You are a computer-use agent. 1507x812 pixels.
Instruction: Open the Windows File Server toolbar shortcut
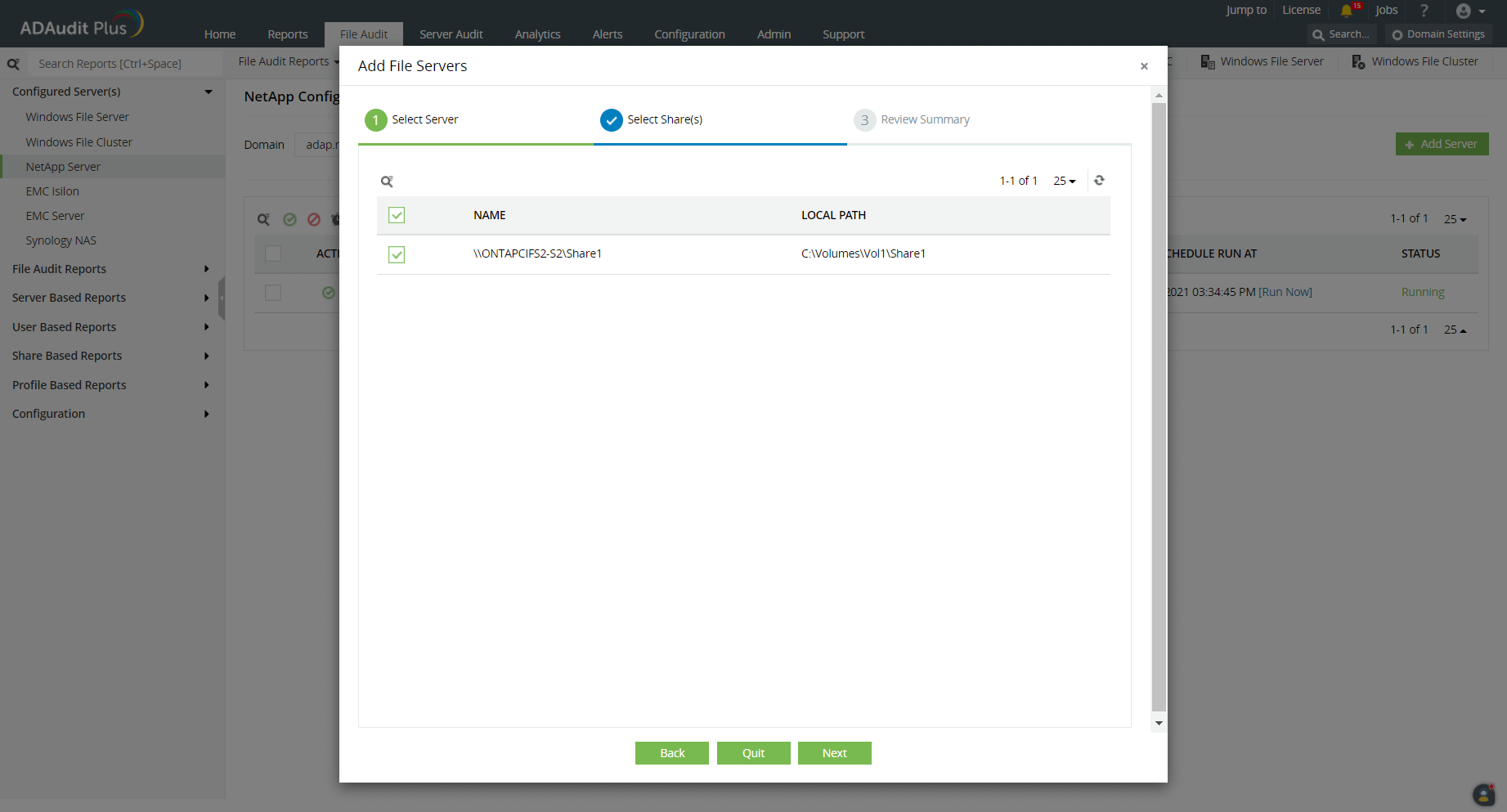pos(1262,61)
